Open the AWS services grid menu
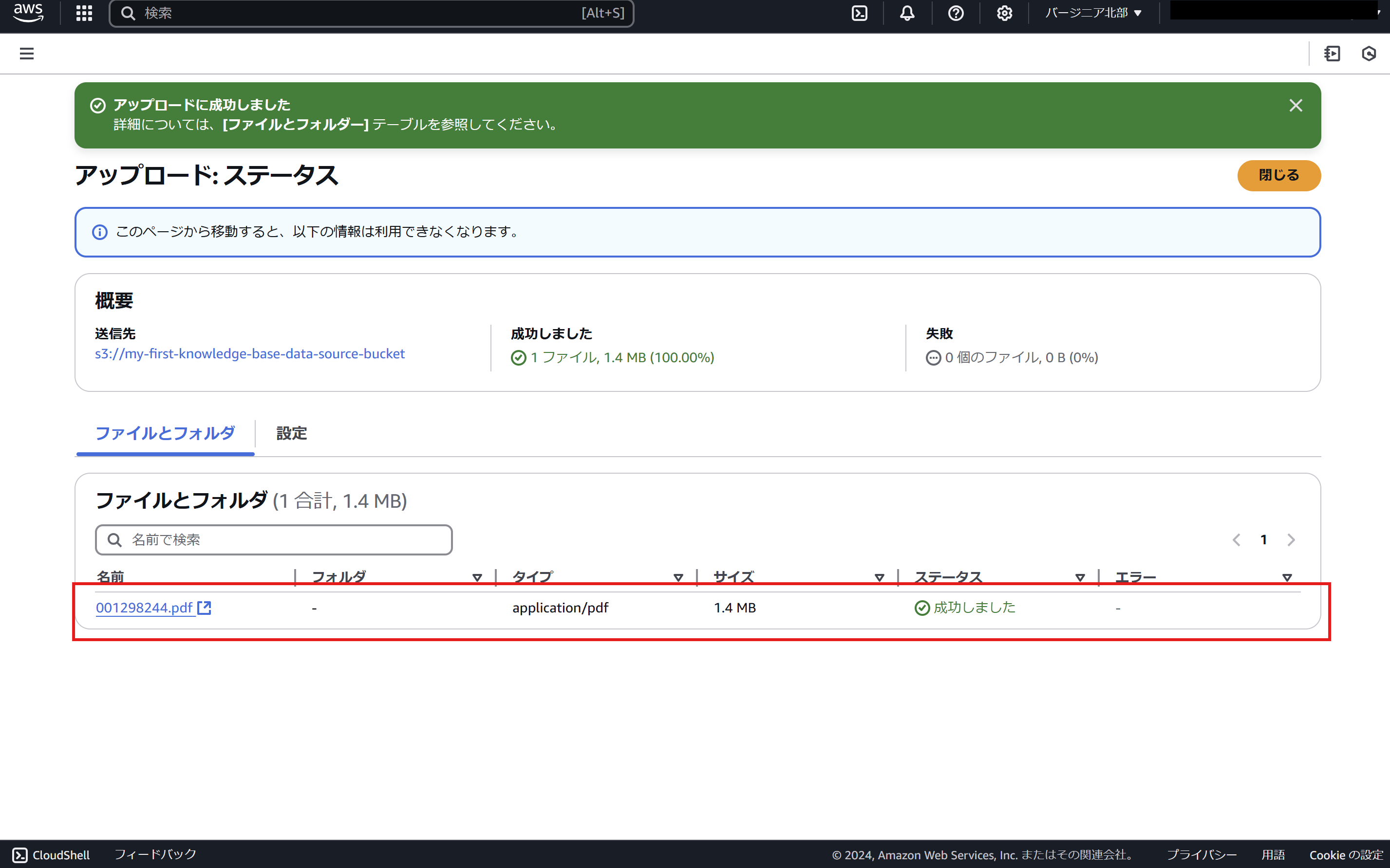This screenshot has width=1390, height=868. click(83, 13)
